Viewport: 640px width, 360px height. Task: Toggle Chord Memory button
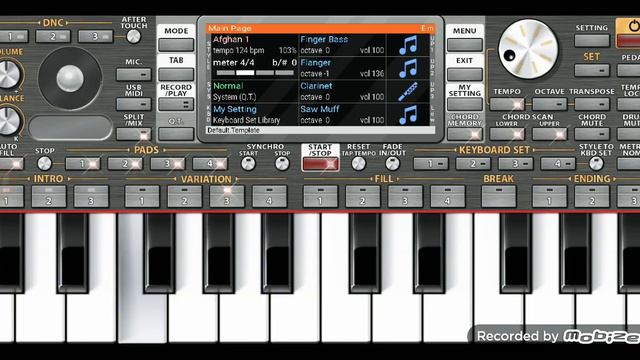464,134
